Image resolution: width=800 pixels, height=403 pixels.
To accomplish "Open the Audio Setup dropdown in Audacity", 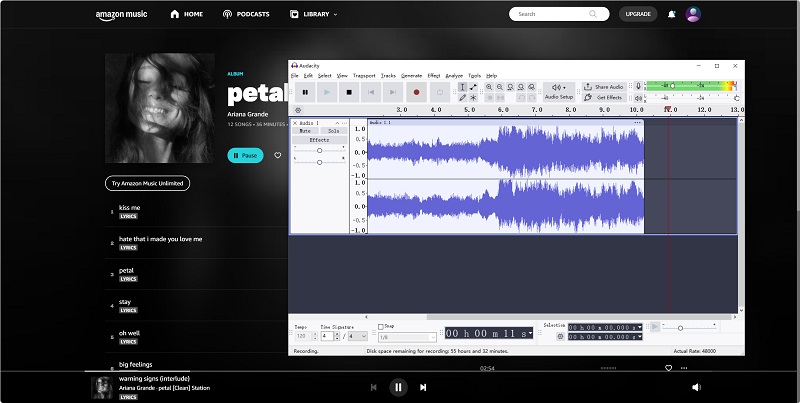I will click(559, 92).
